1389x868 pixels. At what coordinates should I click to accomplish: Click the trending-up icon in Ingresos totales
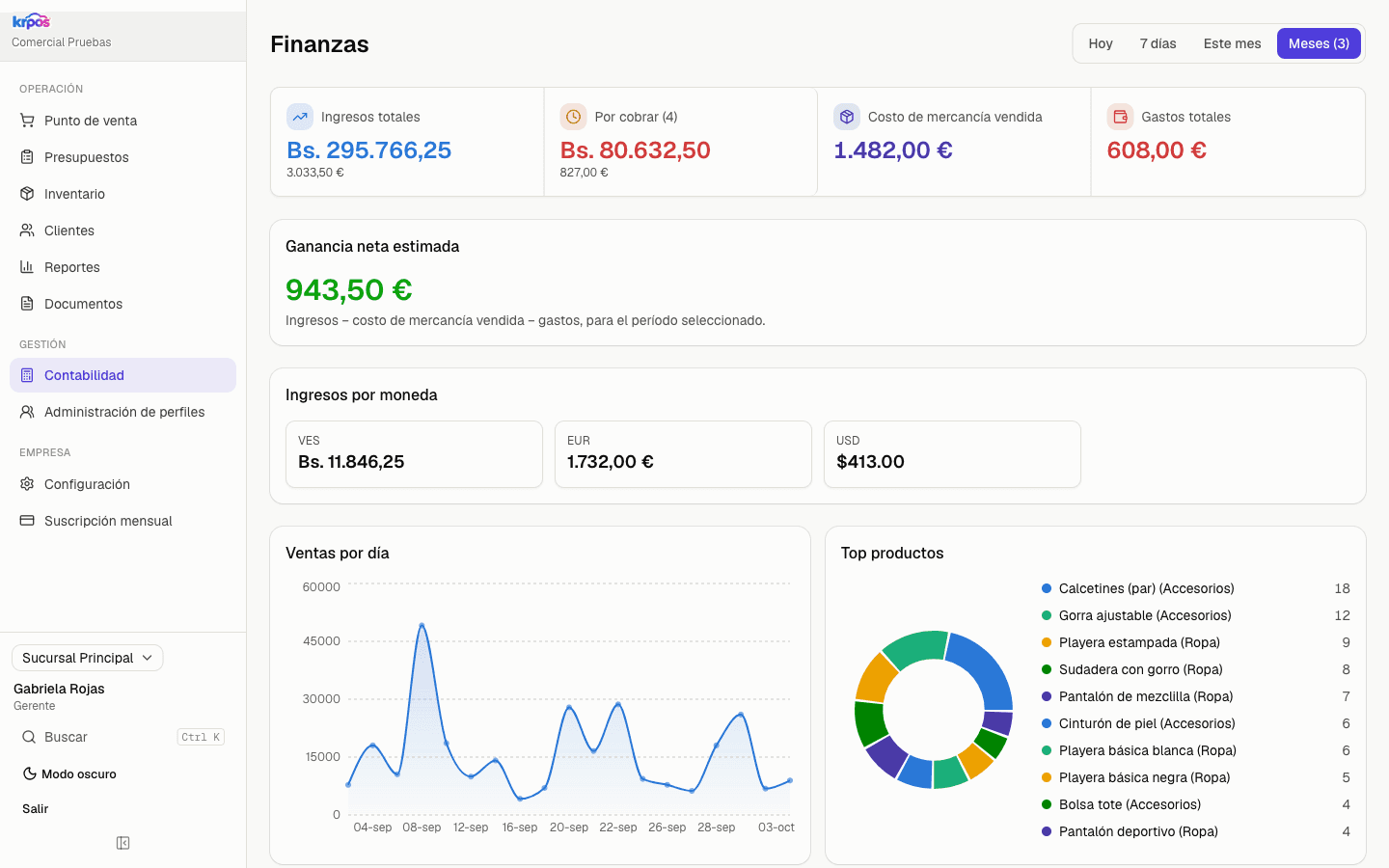300,117
